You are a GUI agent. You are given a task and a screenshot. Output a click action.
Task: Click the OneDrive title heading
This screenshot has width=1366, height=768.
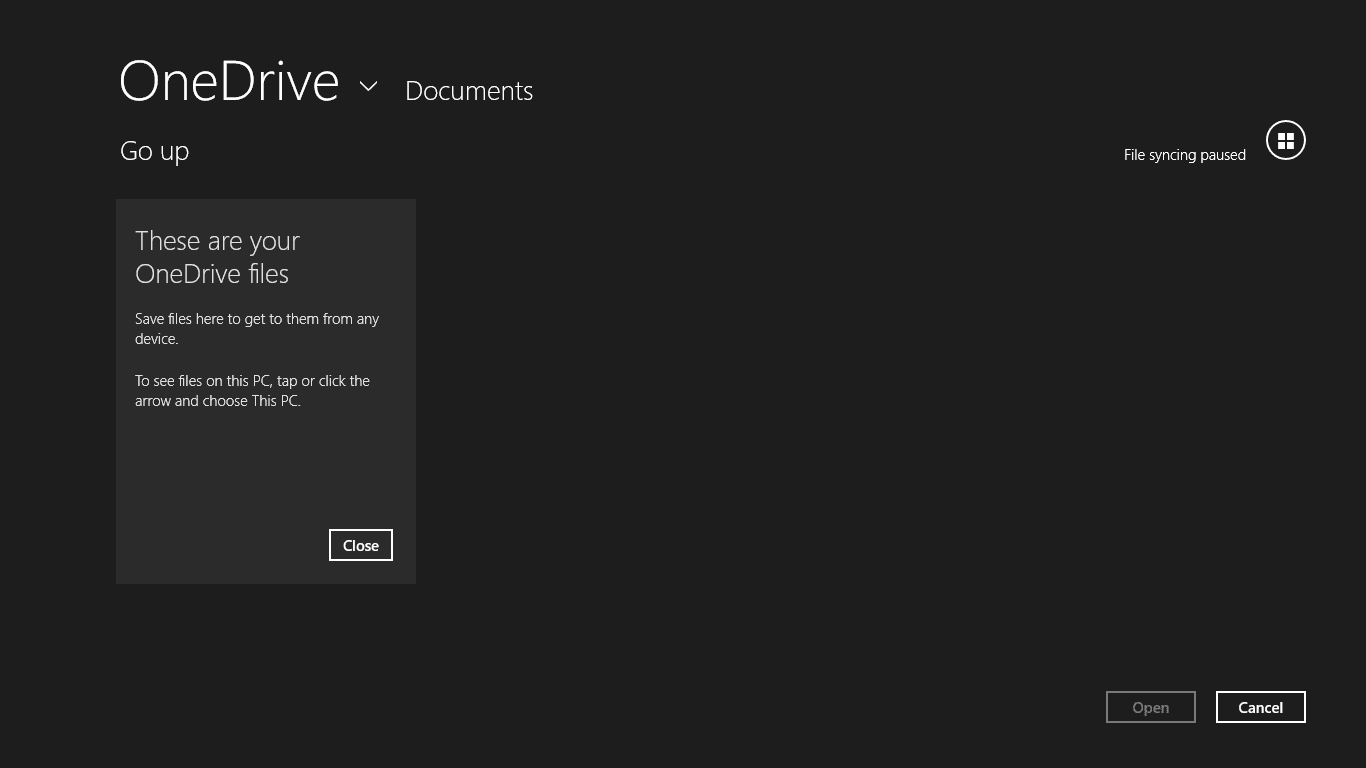229,81
